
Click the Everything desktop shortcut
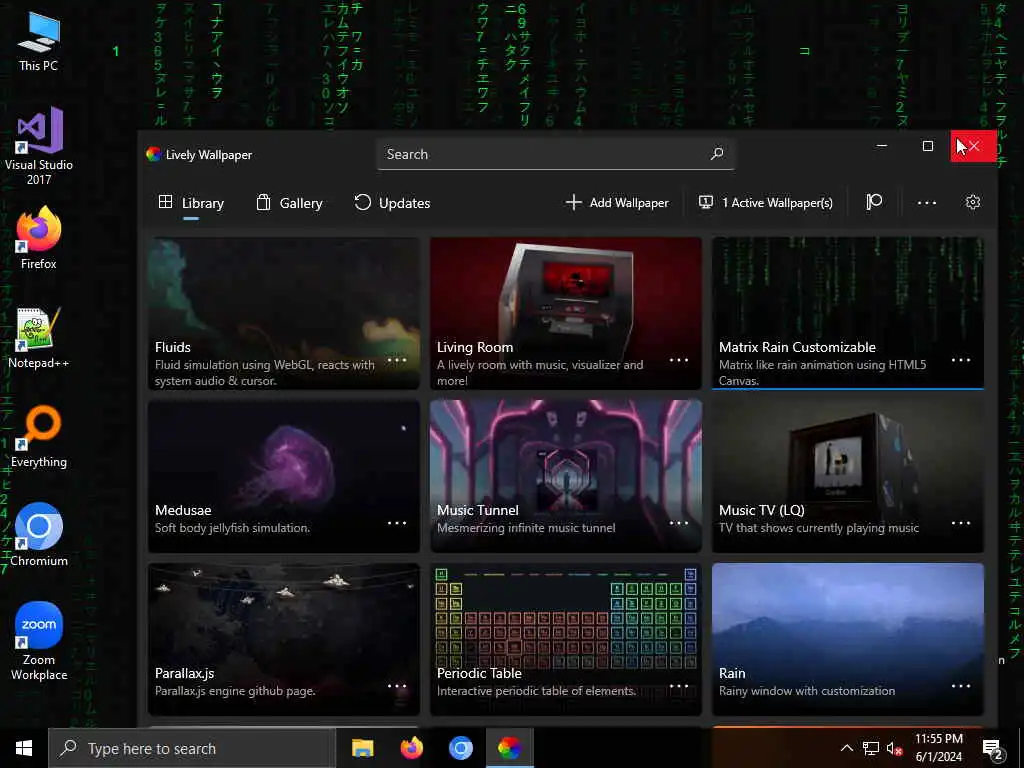tap(39, 437)
